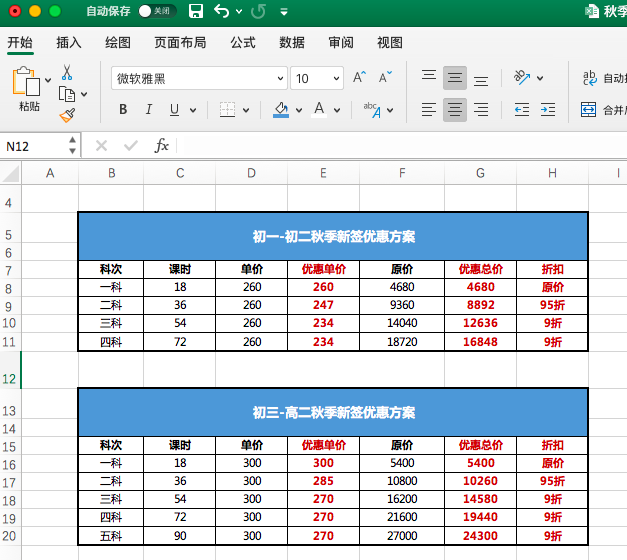Click the fx Insert Function icon
627x560 pixels.
[x=162, y=146]
